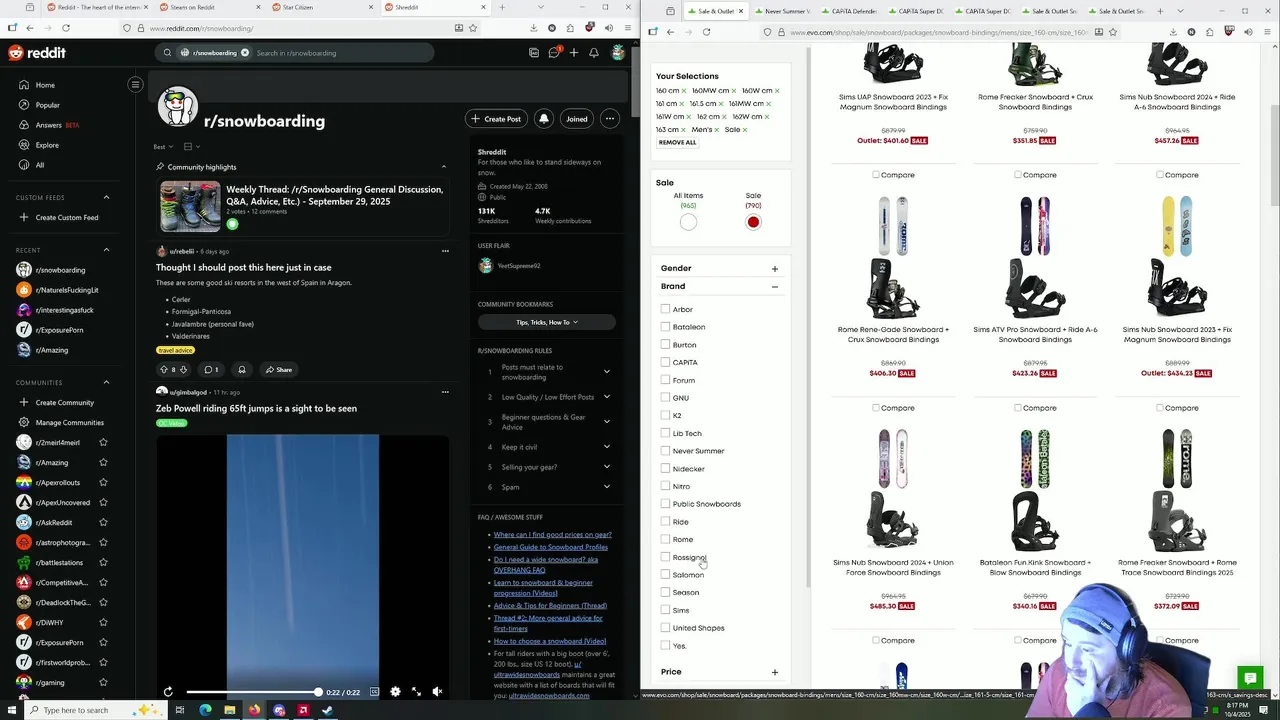This screenshot has width=1280, height=720.
Task: Unmute the Zeb Powell video
Action: pos(437,692)
